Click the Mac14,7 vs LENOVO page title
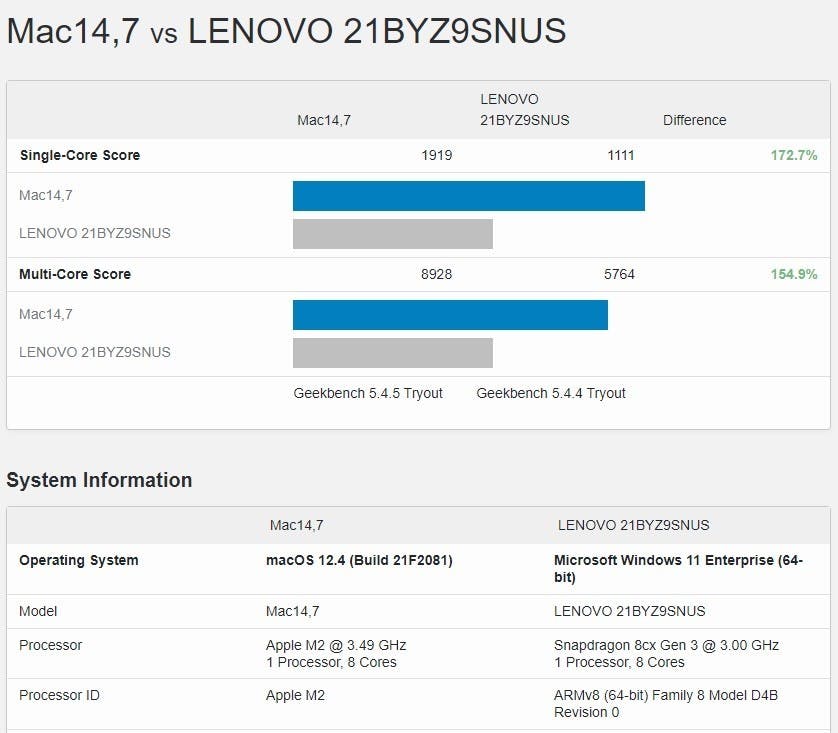 (x=286, y=31)
